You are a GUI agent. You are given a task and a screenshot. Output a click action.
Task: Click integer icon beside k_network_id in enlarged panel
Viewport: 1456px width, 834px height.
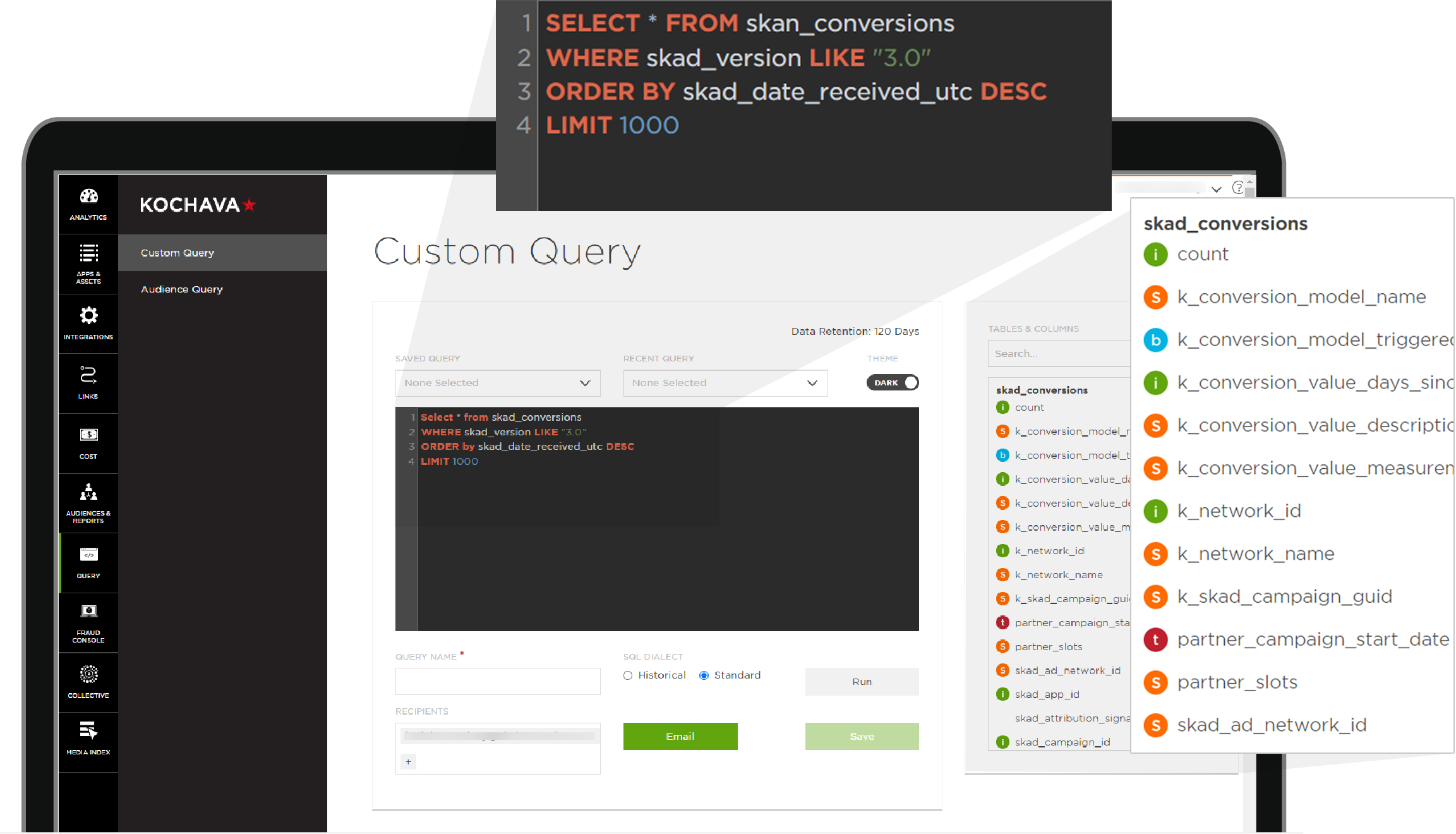[x=1156, y=511]
